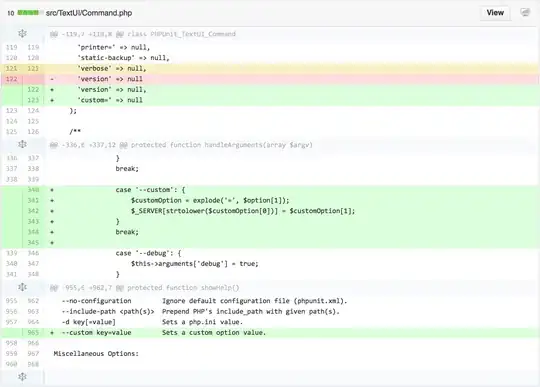The image size is (540, 387).
Task: Click the 'printer=' => null line
Action: tap(270, 47)
